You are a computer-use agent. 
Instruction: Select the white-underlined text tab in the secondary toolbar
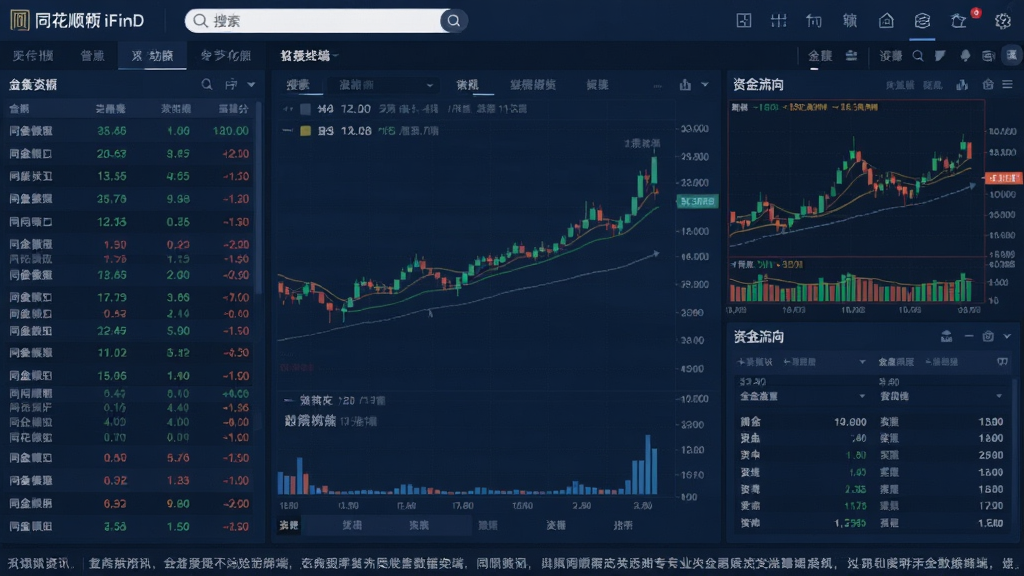coord(820,56)
